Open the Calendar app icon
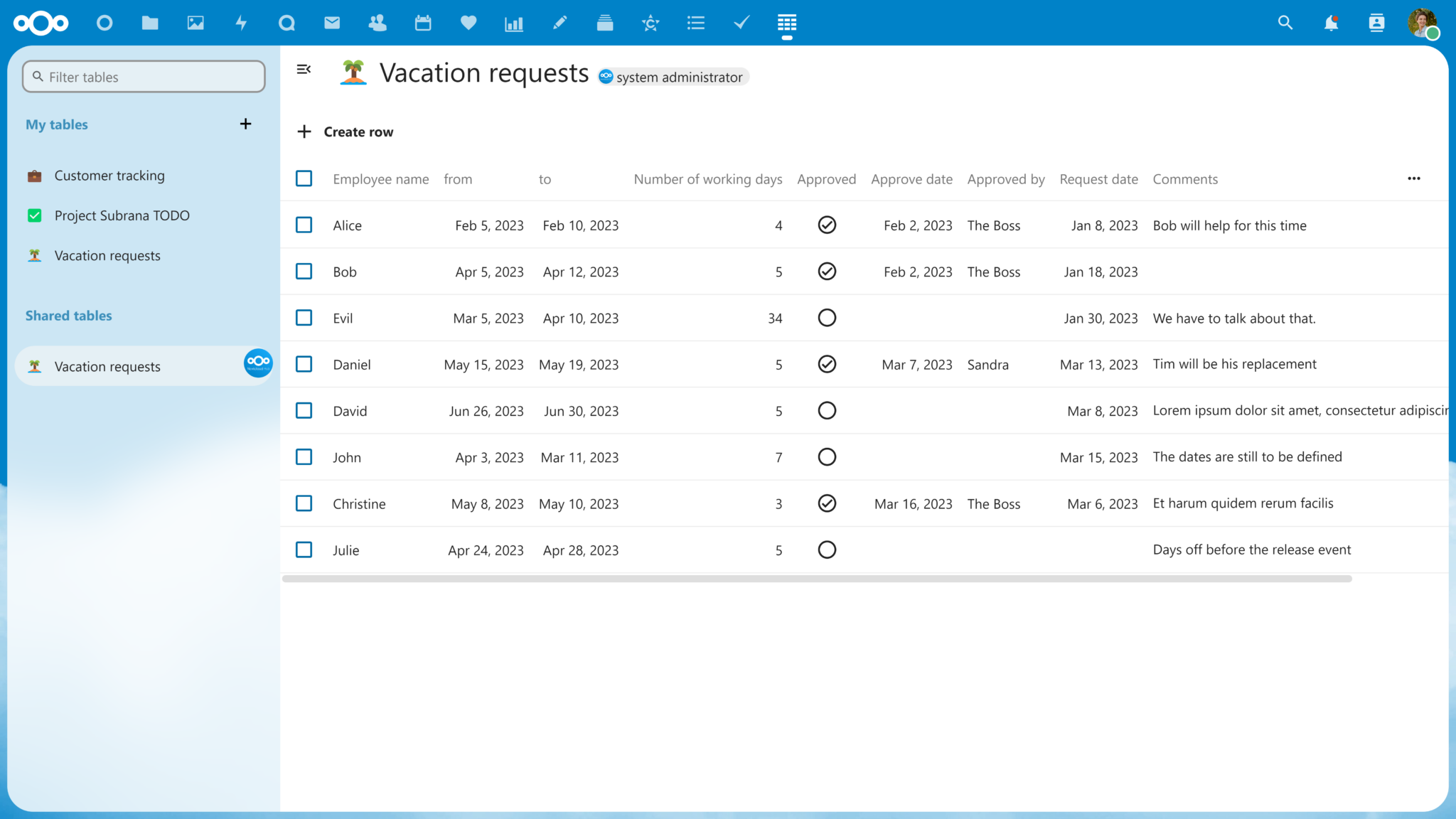 point(423,22)
